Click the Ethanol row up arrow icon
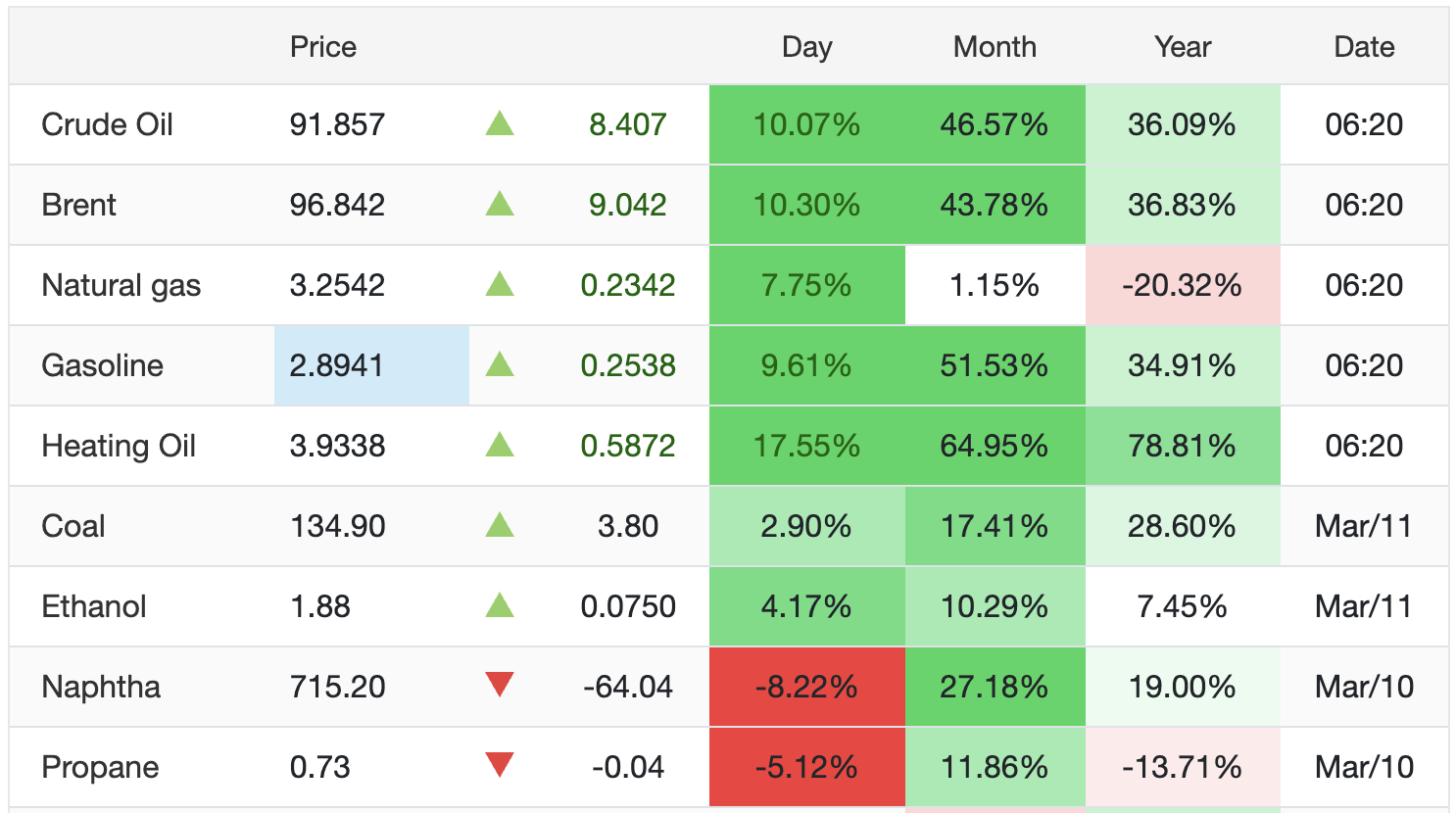 (500, 606)
